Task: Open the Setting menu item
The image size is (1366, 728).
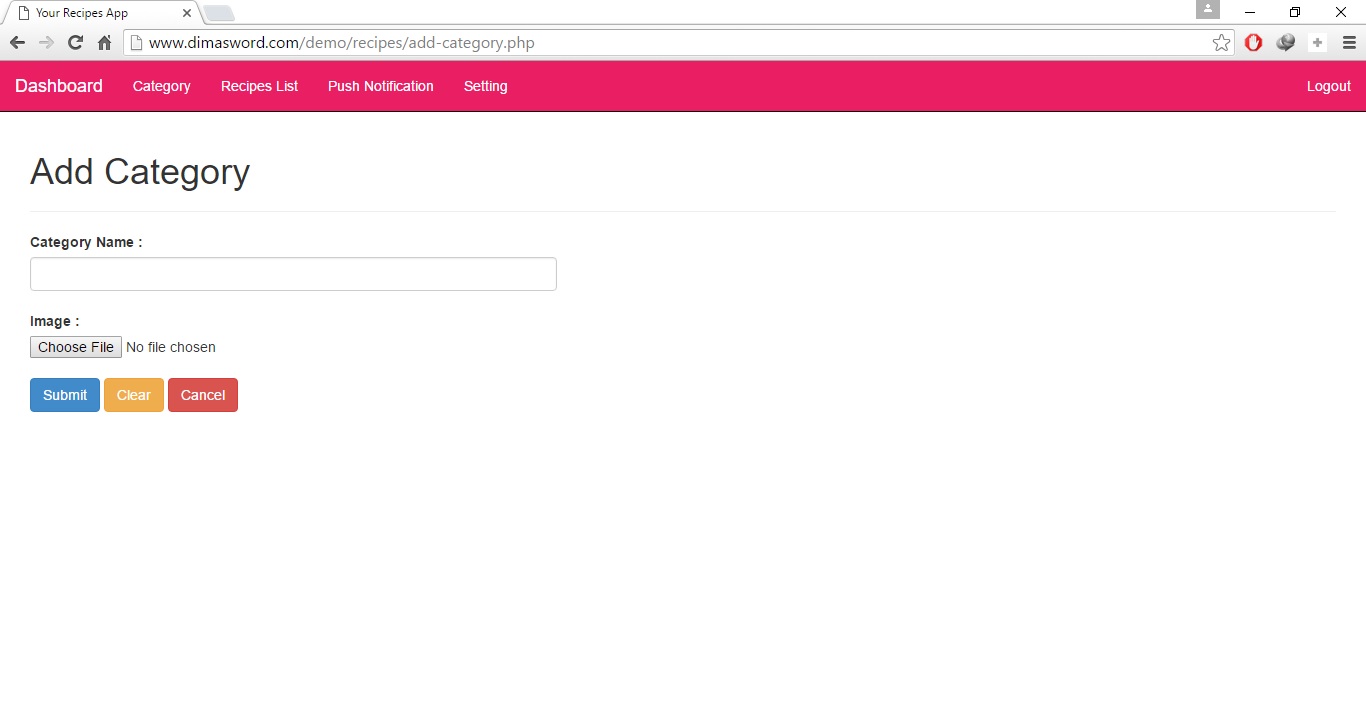Action: 485,86
